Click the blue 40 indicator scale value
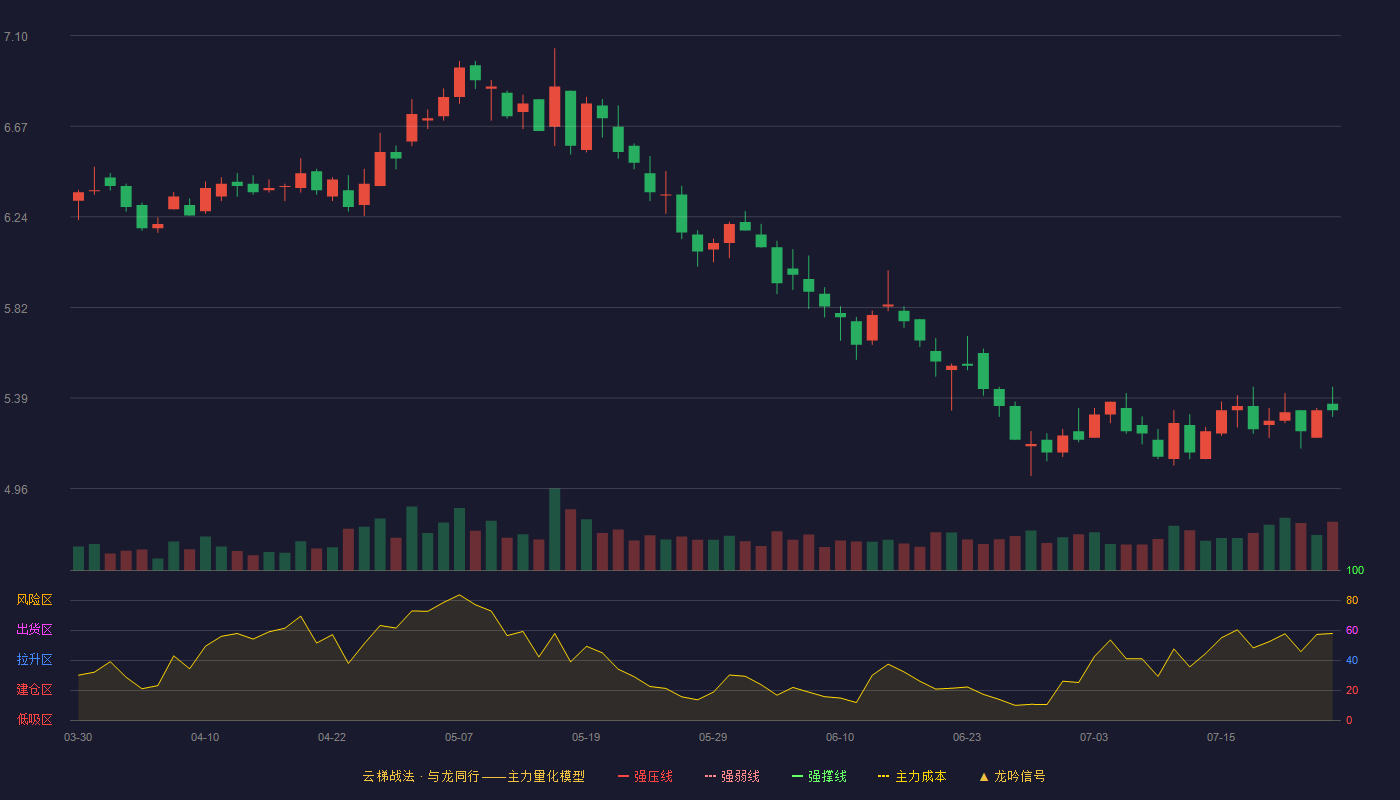 (x=1352, y=660)
